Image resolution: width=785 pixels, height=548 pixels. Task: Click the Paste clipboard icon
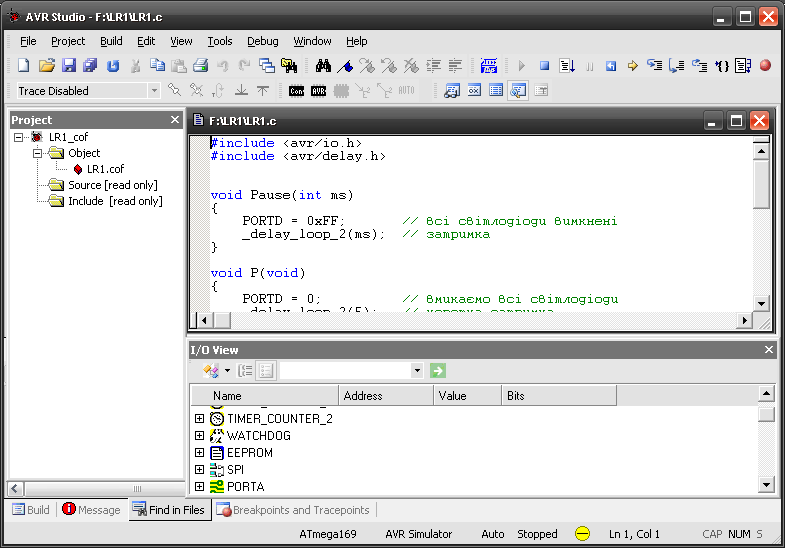(179, 66)
